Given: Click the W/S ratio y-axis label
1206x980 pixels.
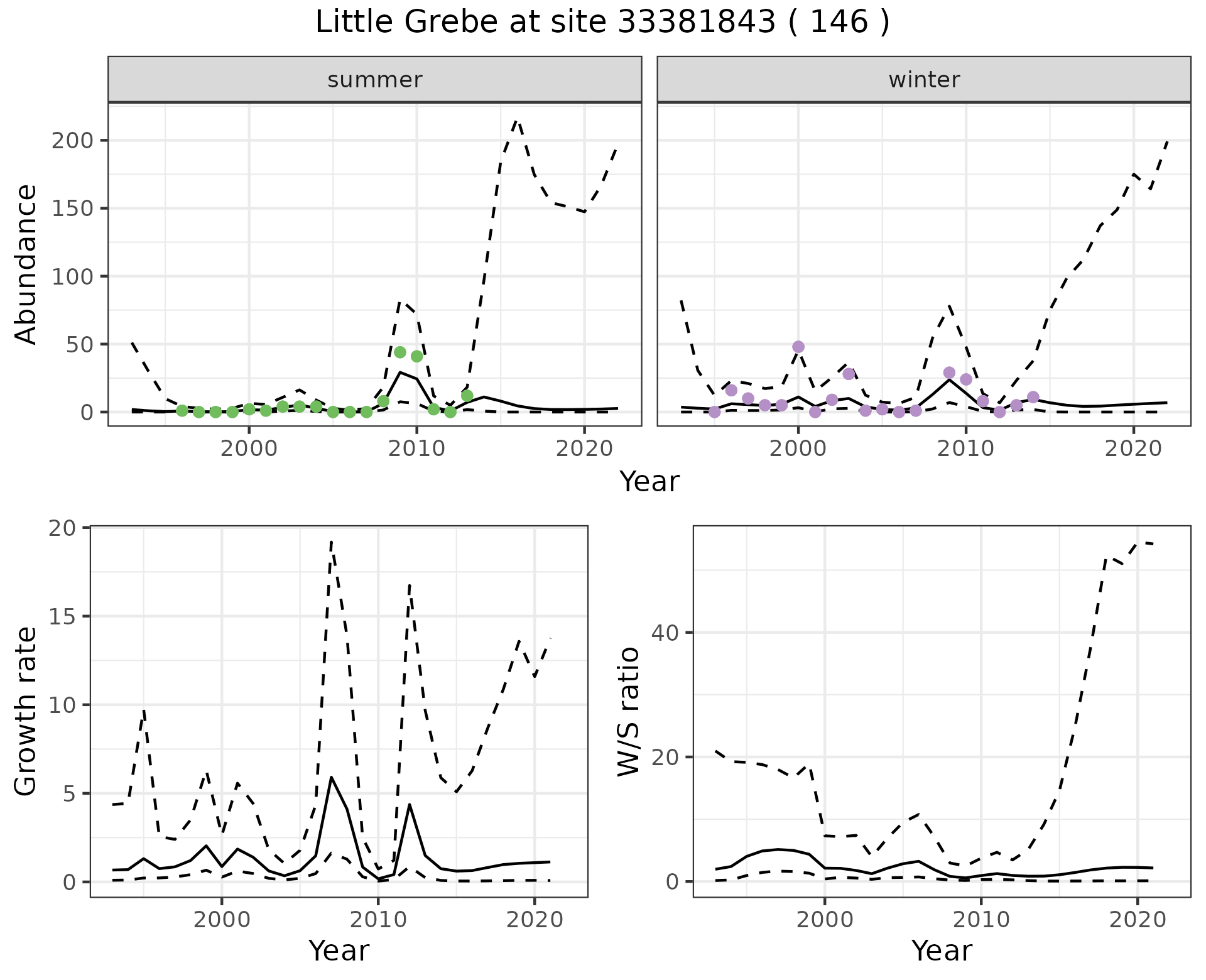Looking at the screenshot, I should point(628,711).
